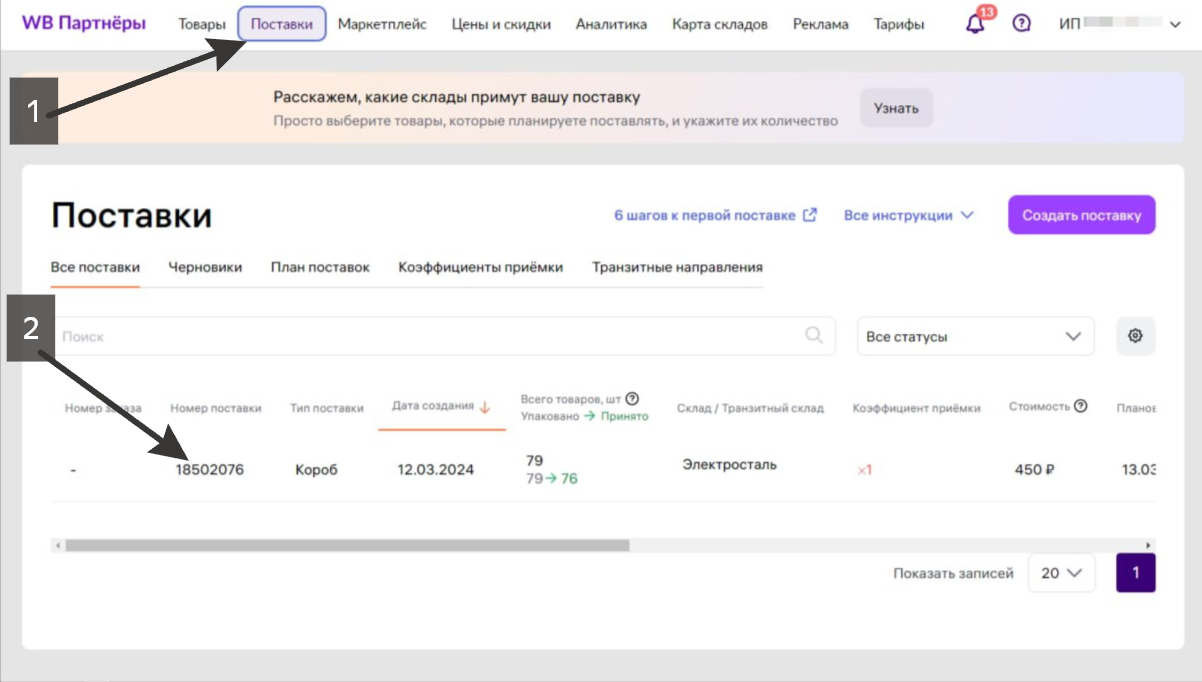Open the Тарифы menu

pos(899,24)
